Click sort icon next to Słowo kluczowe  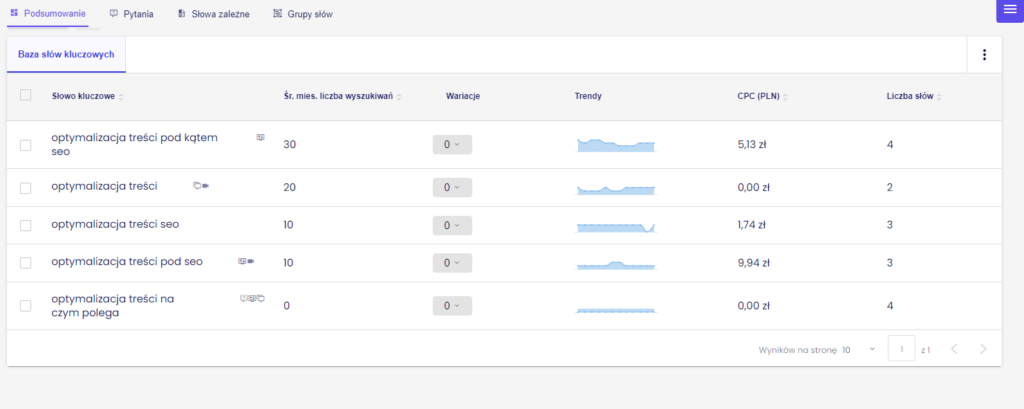point(121,97)
